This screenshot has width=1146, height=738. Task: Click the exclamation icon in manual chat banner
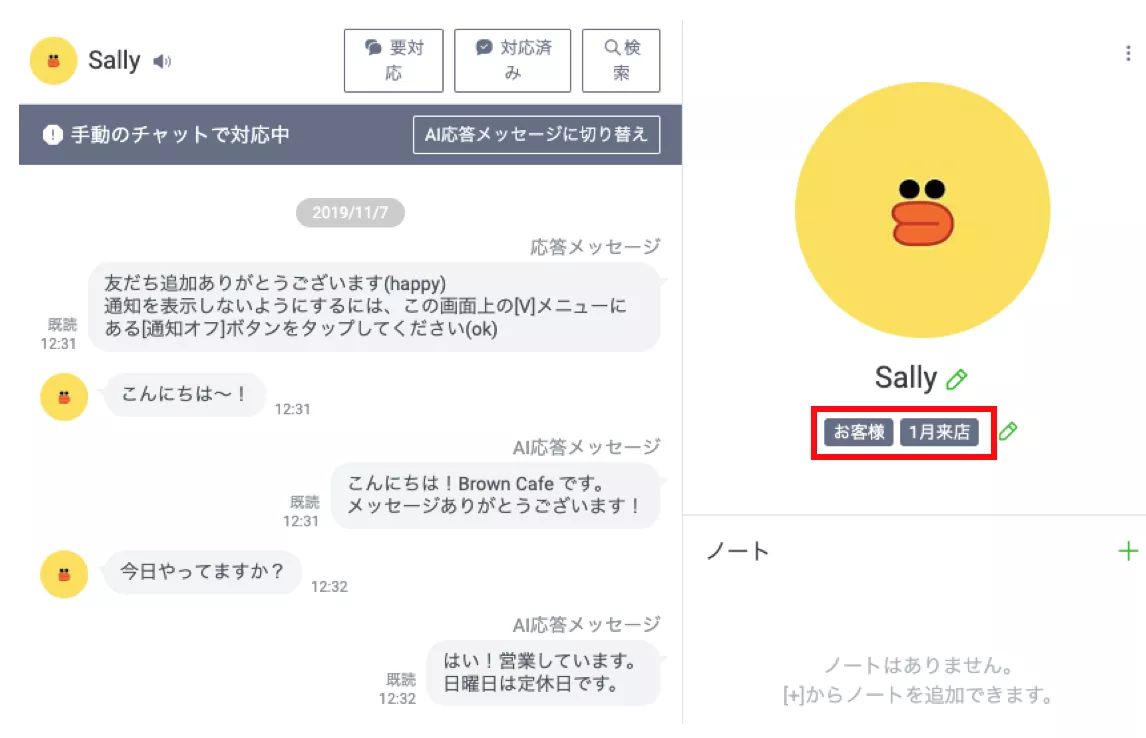point(53,134)
